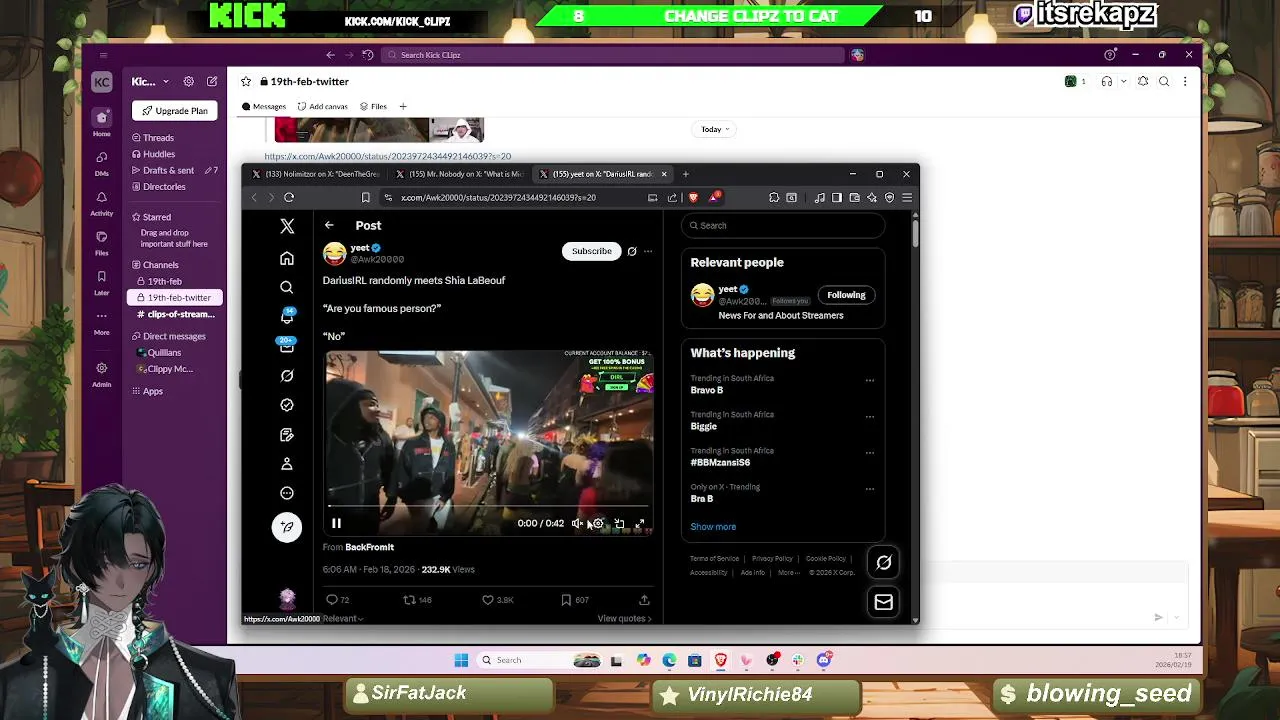
Task: Open post options three-dot menu
Action: tap(648, 251)
